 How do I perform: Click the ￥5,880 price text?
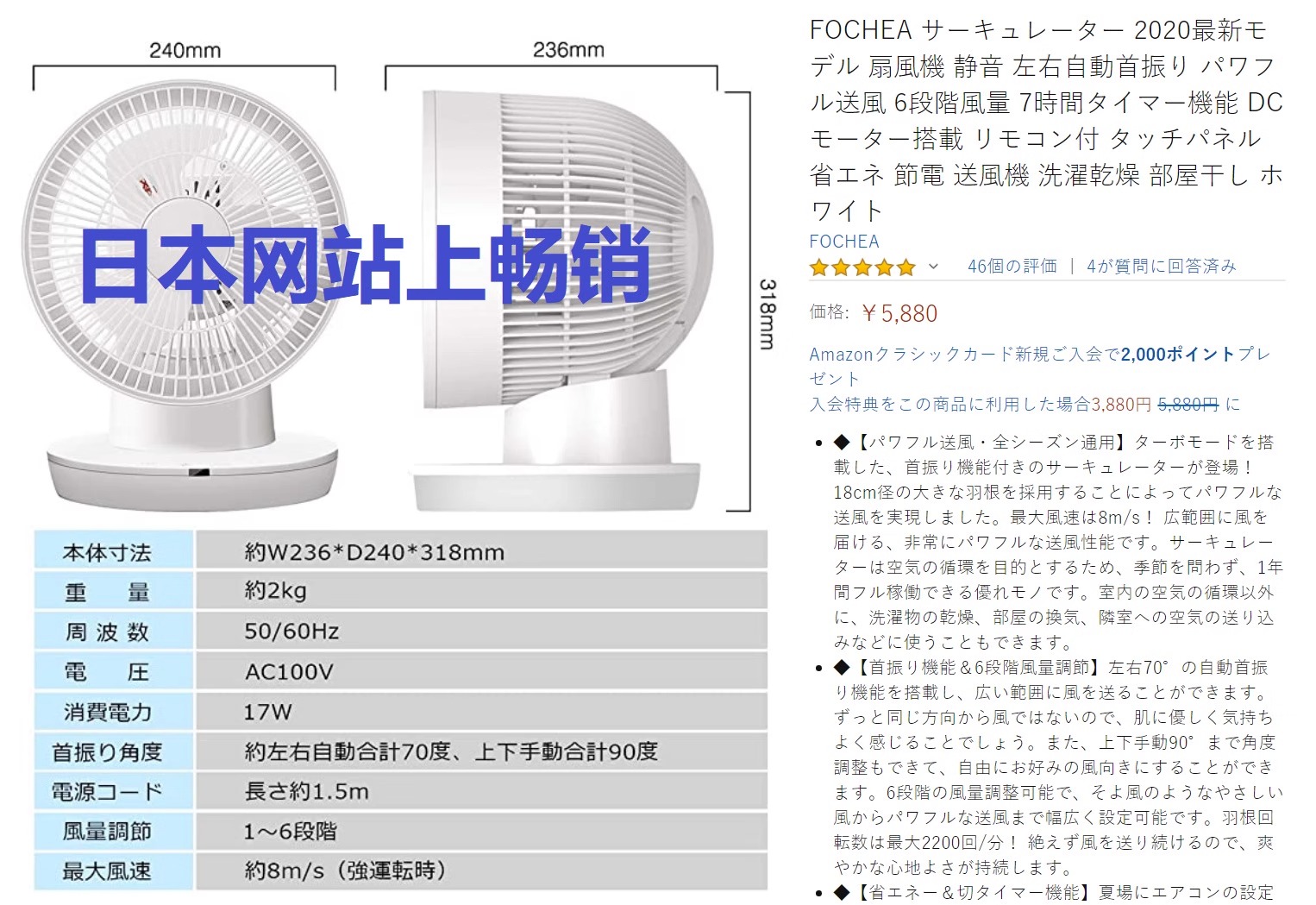pos(899,313)
